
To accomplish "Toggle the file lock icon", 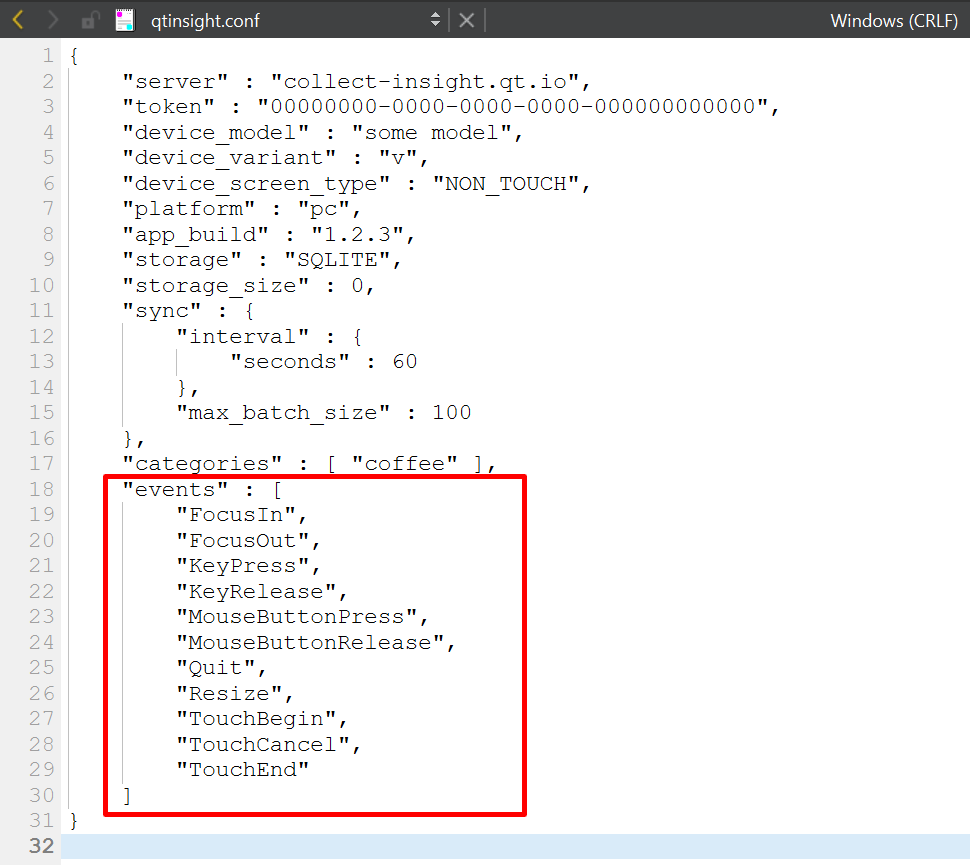I will coord(90,19).
